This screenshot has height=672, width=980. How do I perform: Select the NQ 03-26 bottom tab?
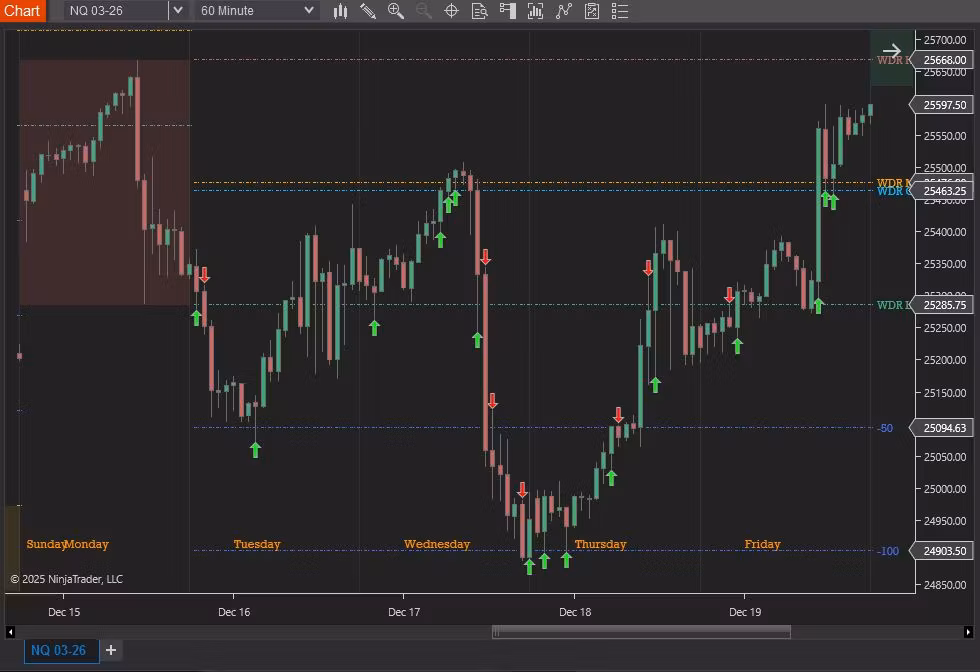pyautogui.click(x=59, y=650)
